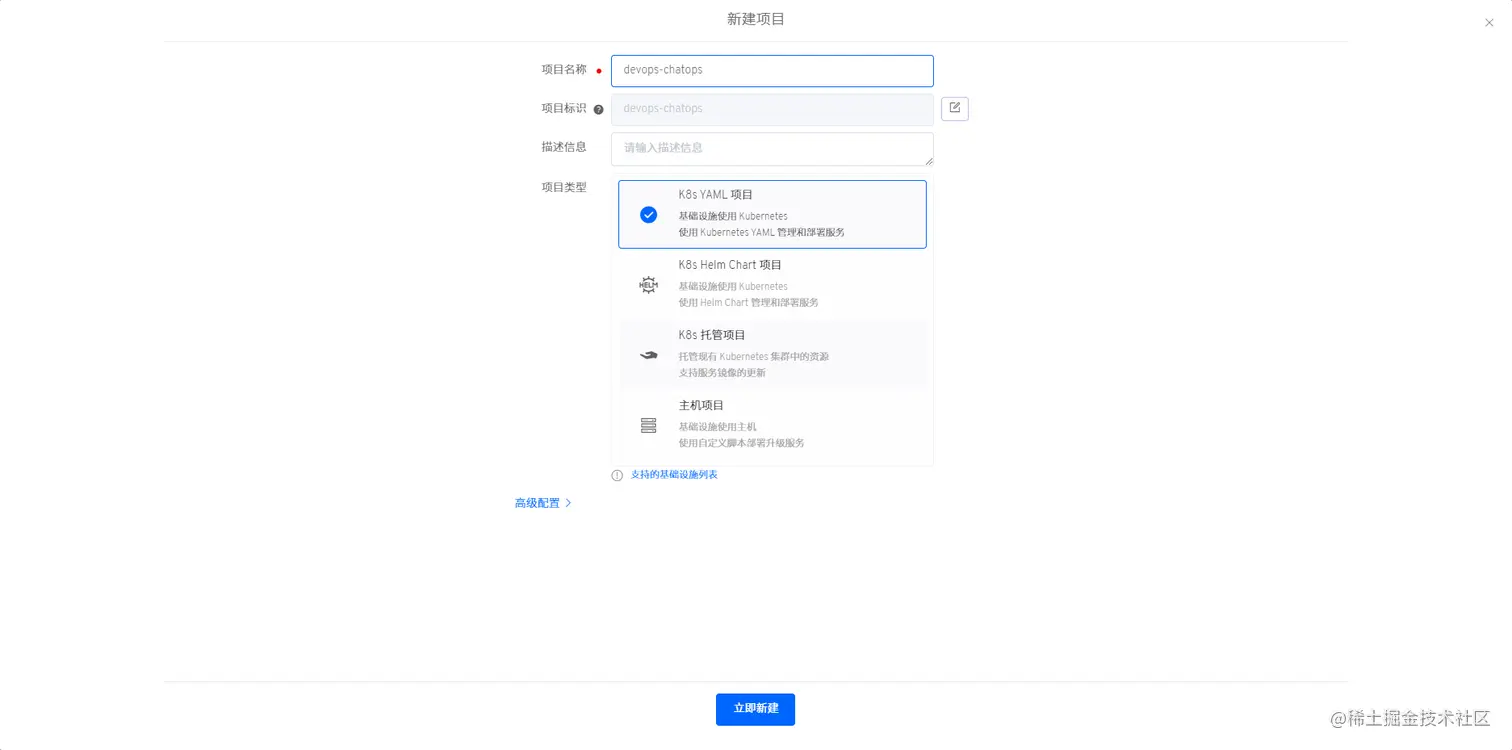Click the 立即新建 button
This screenshot has width=1512, height=750.
coord(755,709)
